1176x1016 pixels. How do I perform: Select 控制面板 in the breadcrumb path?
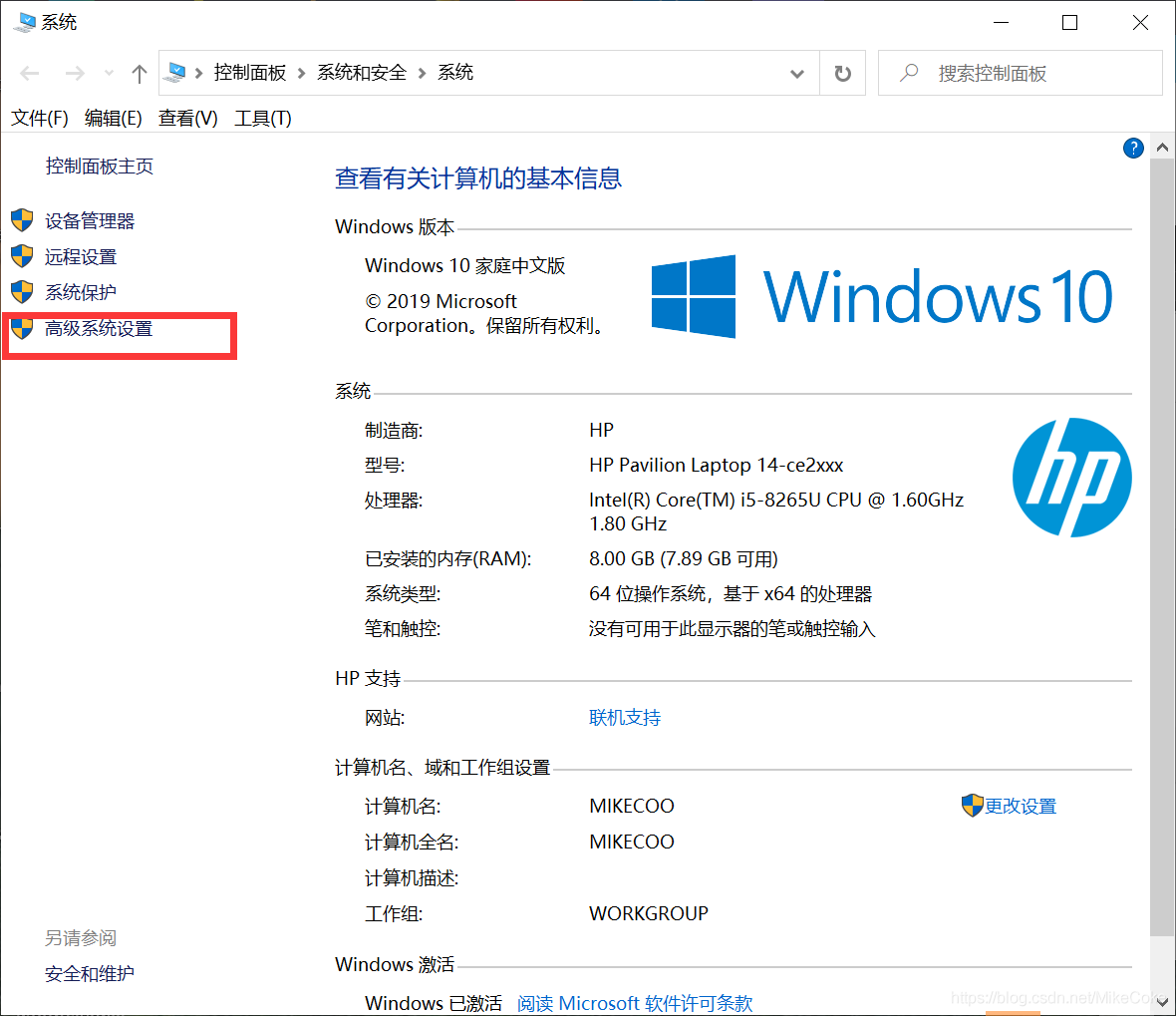coord(250,72)
